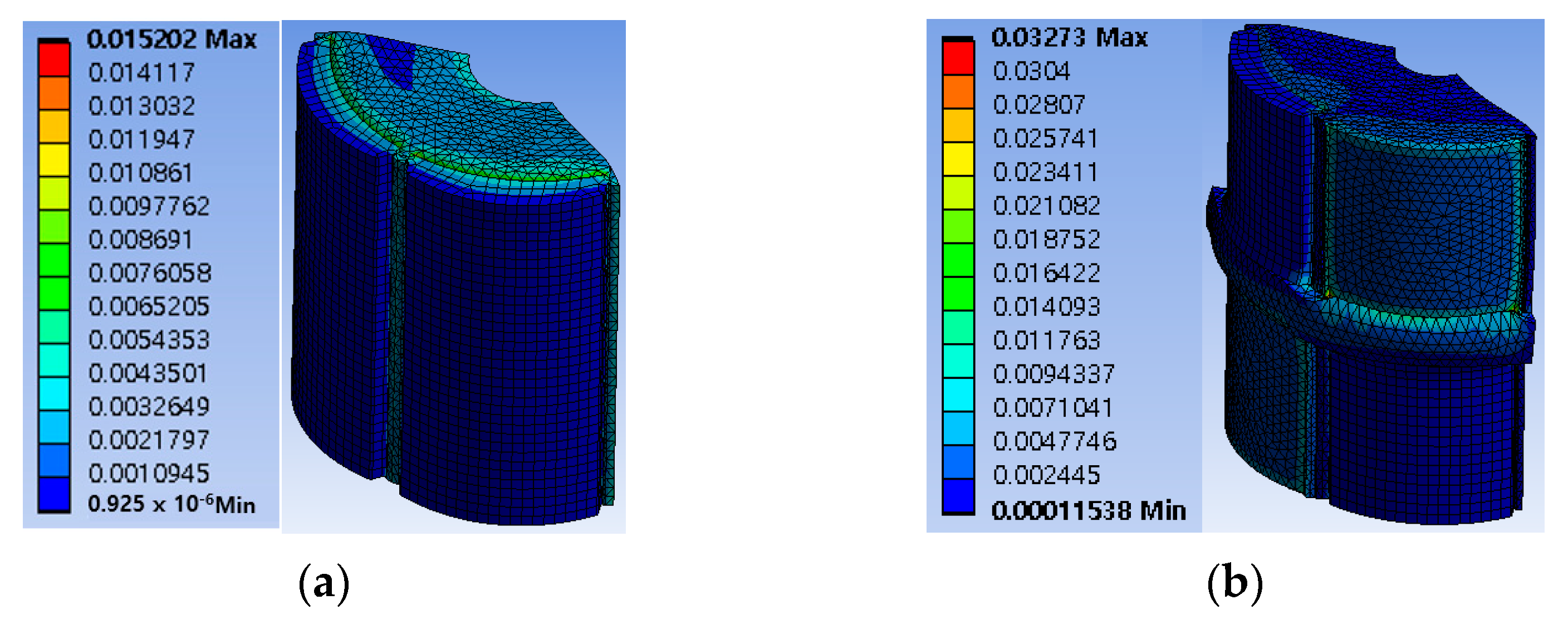Click the 0.03273 Max label
This screenshot has width=1568, height=624.
coord(1069,38)
